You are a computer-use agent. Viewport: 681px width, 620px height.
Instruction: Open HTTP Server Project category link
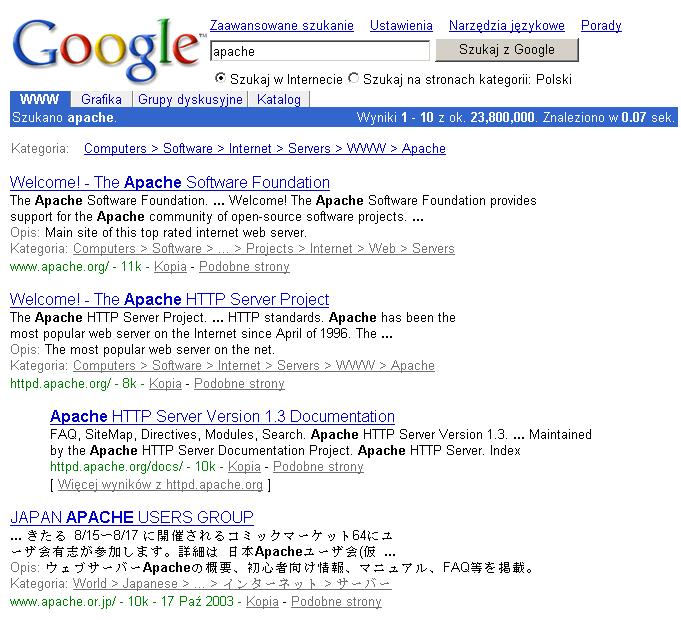(254, 366)
